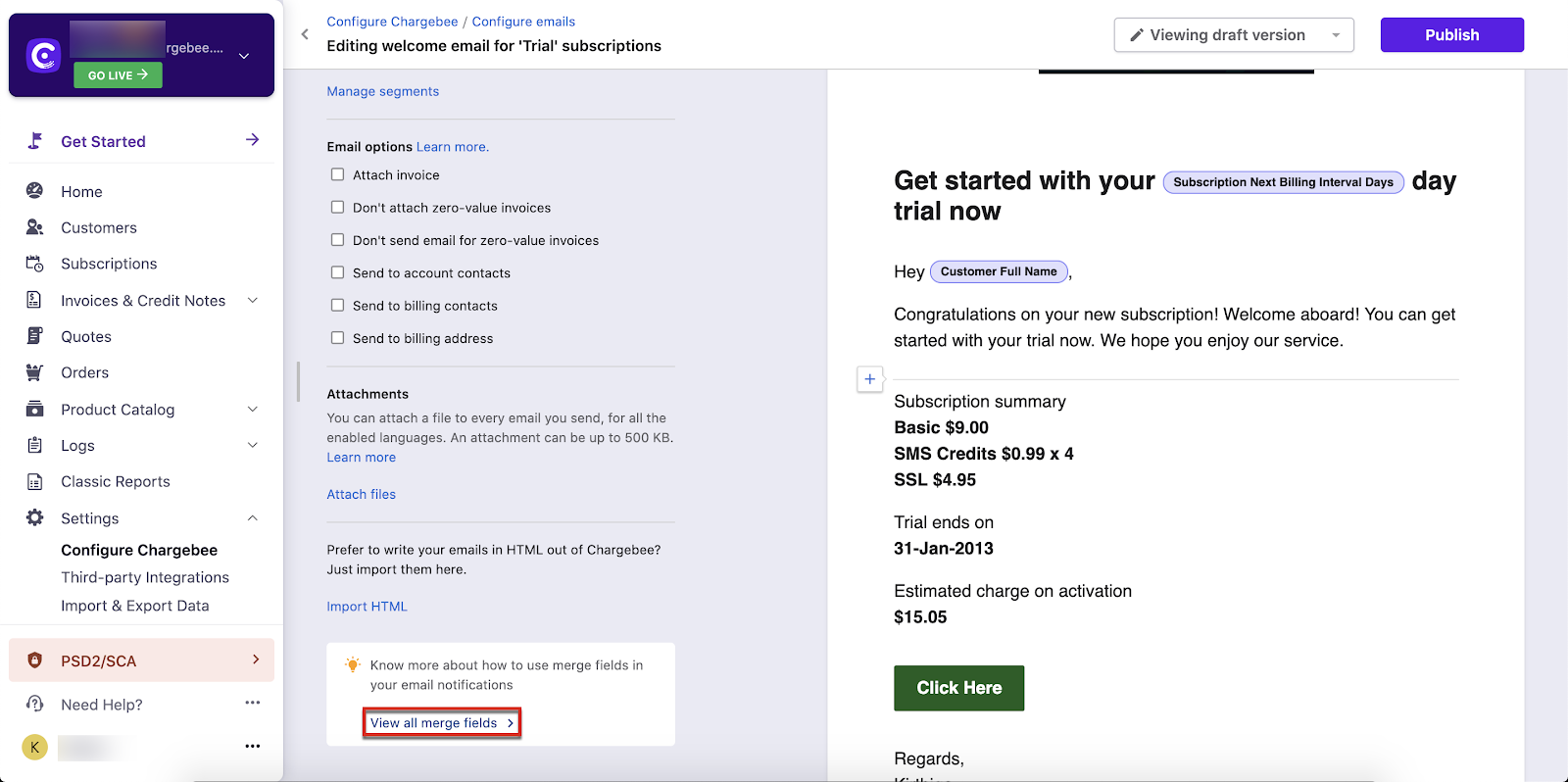Image resolution: width=1568 pixels, height=782 pixels.
Task: Click the back arrow beside breadcrumb
Action: (x=305, y=34)
